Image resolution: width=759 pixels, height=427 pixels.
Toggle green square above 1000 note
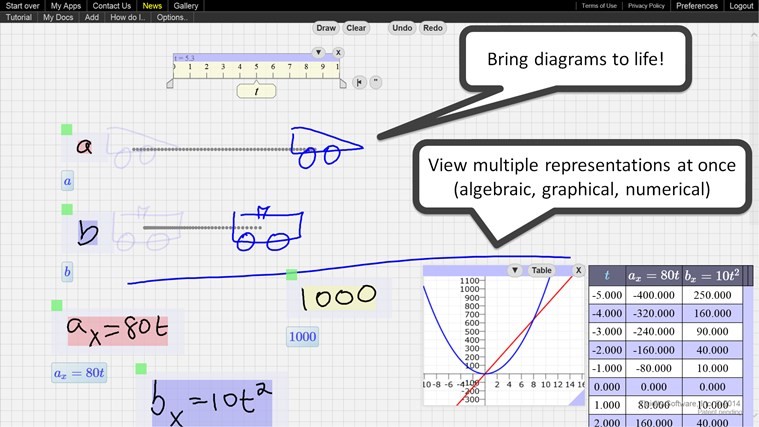(x=291, y=274)
